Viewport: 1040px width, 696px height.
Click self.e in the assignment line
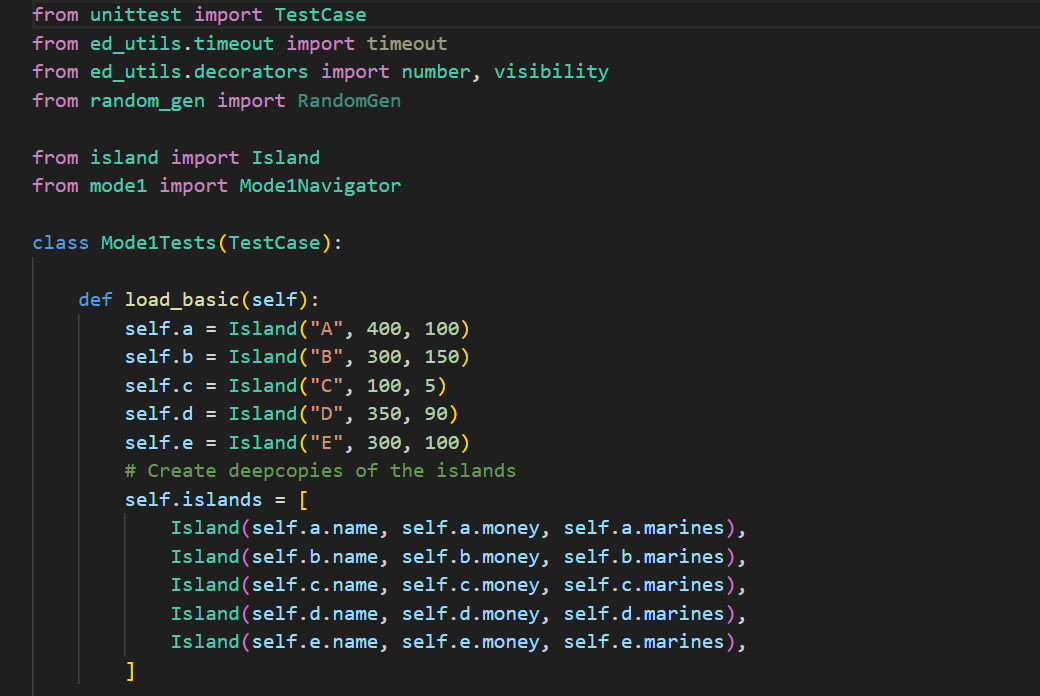[159, 443]
